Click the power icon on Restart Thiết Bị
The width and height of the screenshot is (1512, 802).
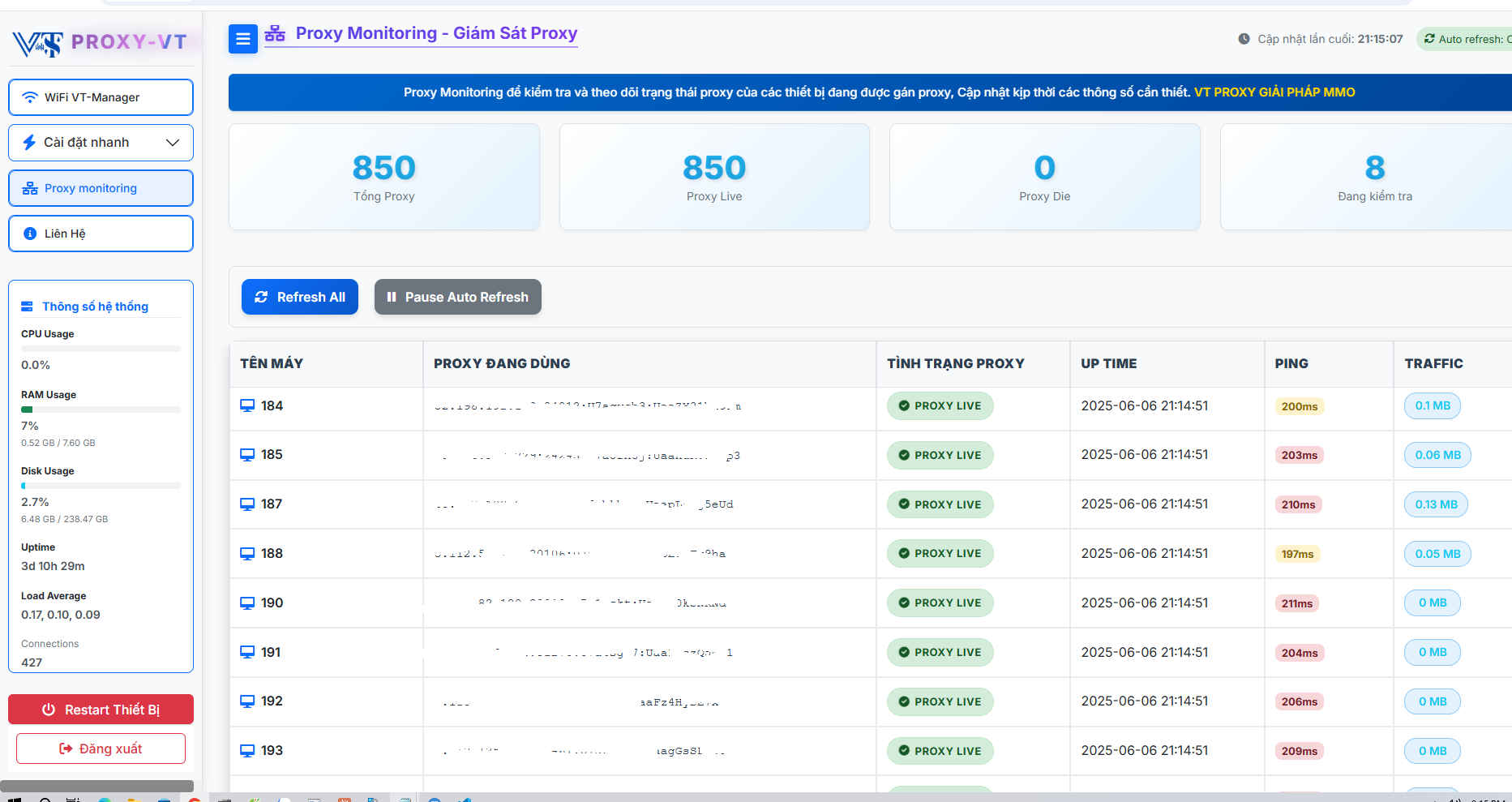click(x=49, y=709)
